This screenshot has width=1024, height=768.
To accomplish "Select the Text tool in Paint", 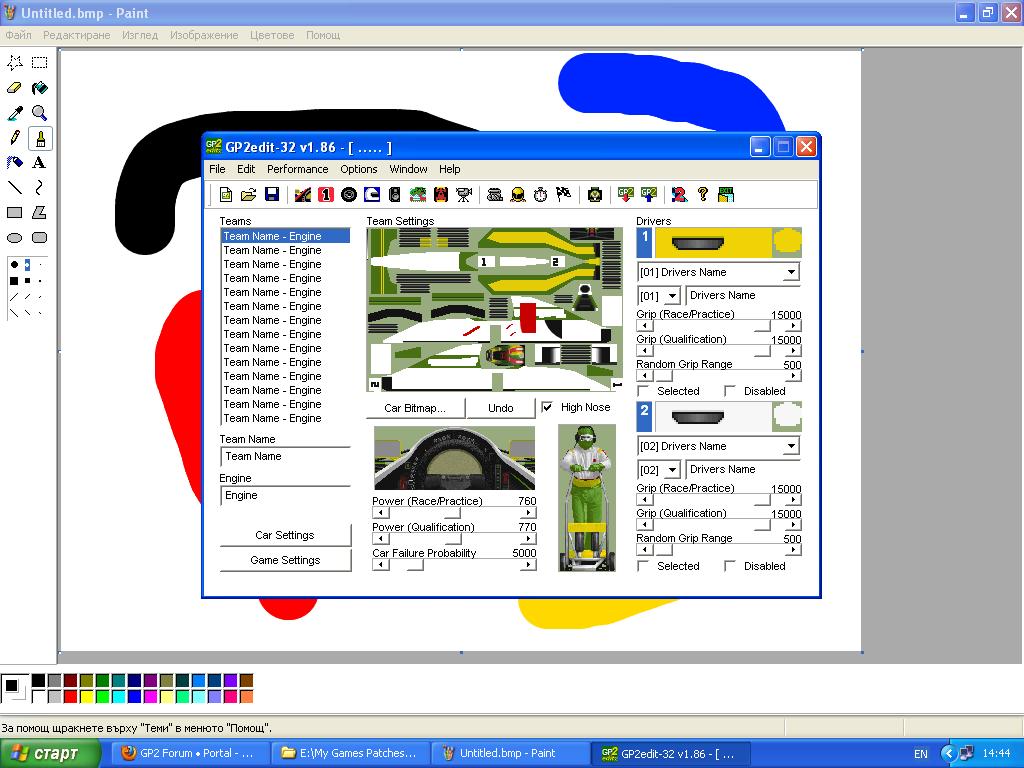I will (39, 162).
